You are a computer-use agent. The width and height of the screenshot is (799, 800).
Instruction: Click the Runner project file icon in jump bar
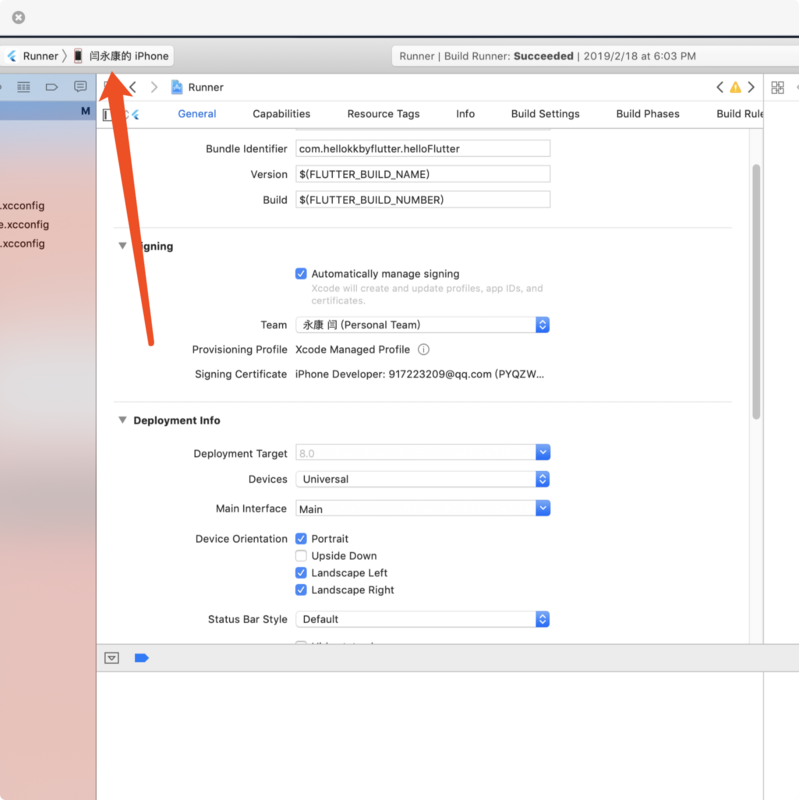coord(177,87)
